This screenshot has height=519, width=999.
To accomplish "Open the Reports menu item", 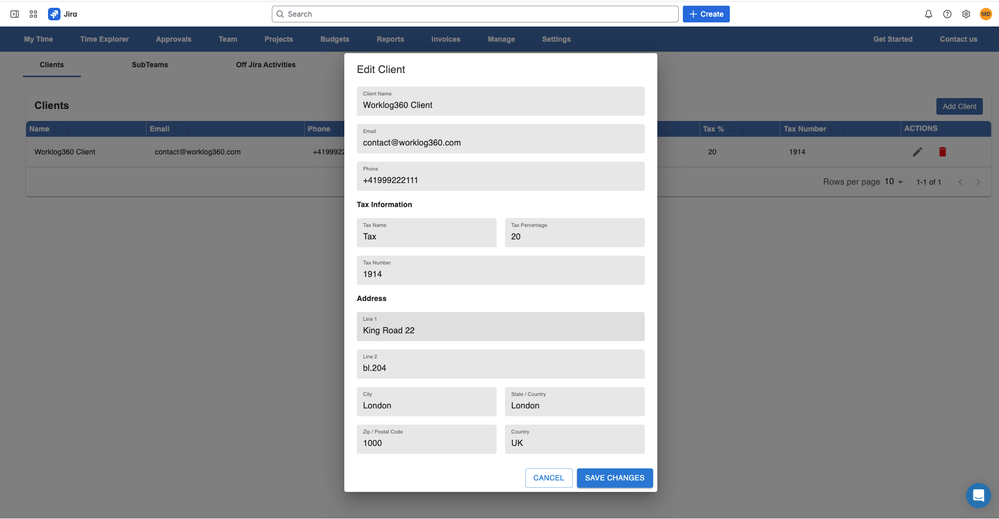I will pyautogui.click(x=390, y=39).
